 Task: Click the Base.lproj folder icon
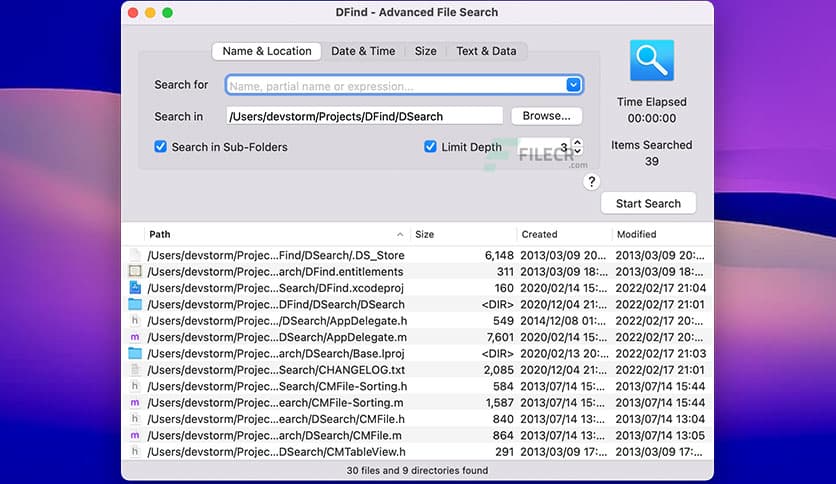[135, 353]
